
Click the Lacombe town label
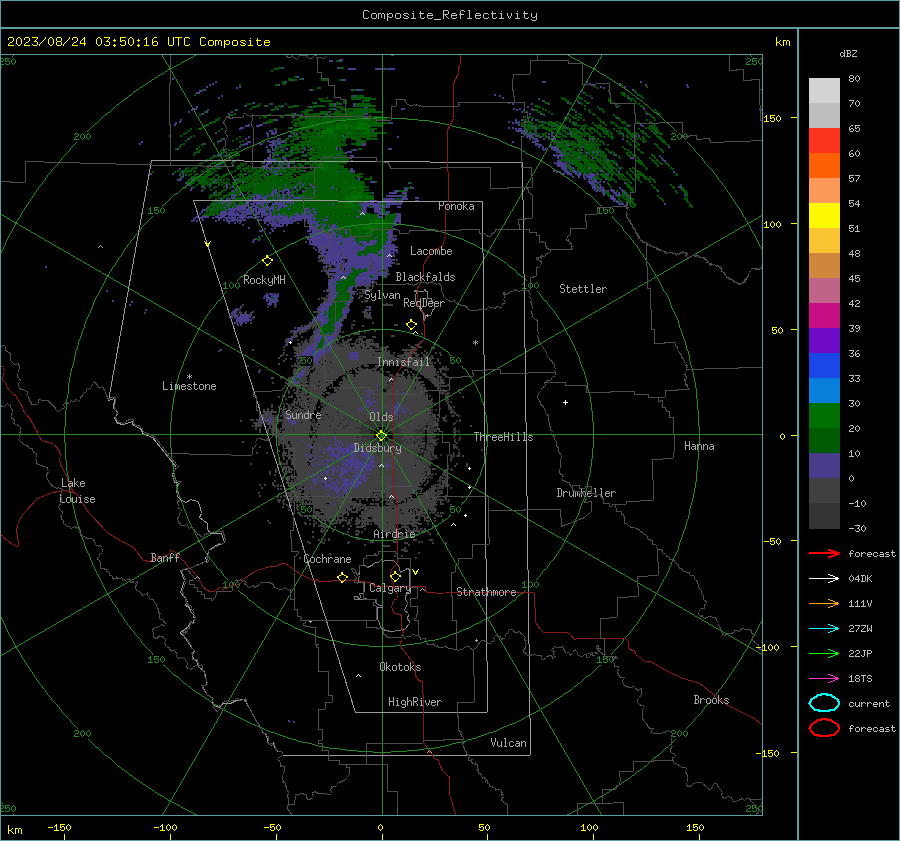tap(431, 251)
